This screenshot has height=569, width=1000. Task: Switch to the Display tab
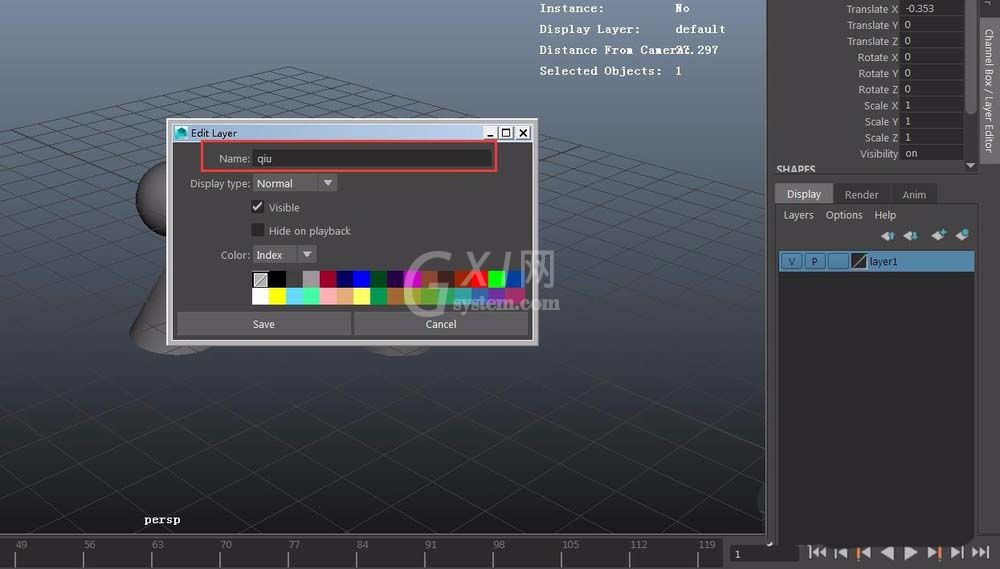coord(804,194)
